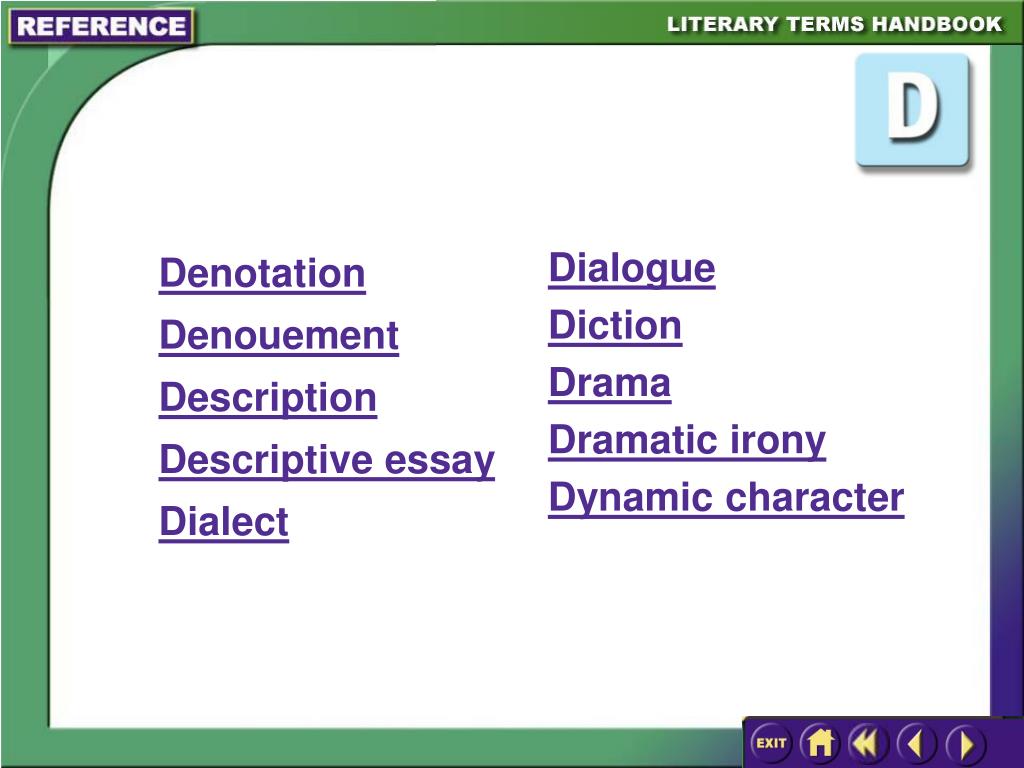This screenshot has height=768, width=1024.
Task: Open the Drama term link
Action: coord(609,383)
